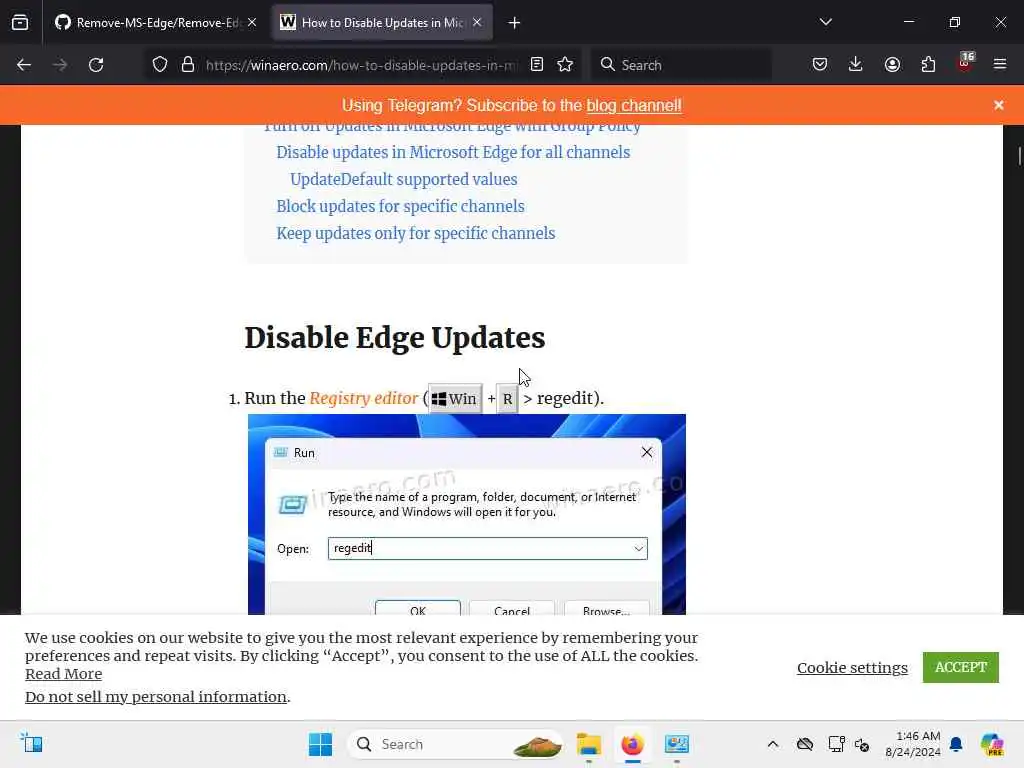Open Disable updates for all channels link

[453, 152]
